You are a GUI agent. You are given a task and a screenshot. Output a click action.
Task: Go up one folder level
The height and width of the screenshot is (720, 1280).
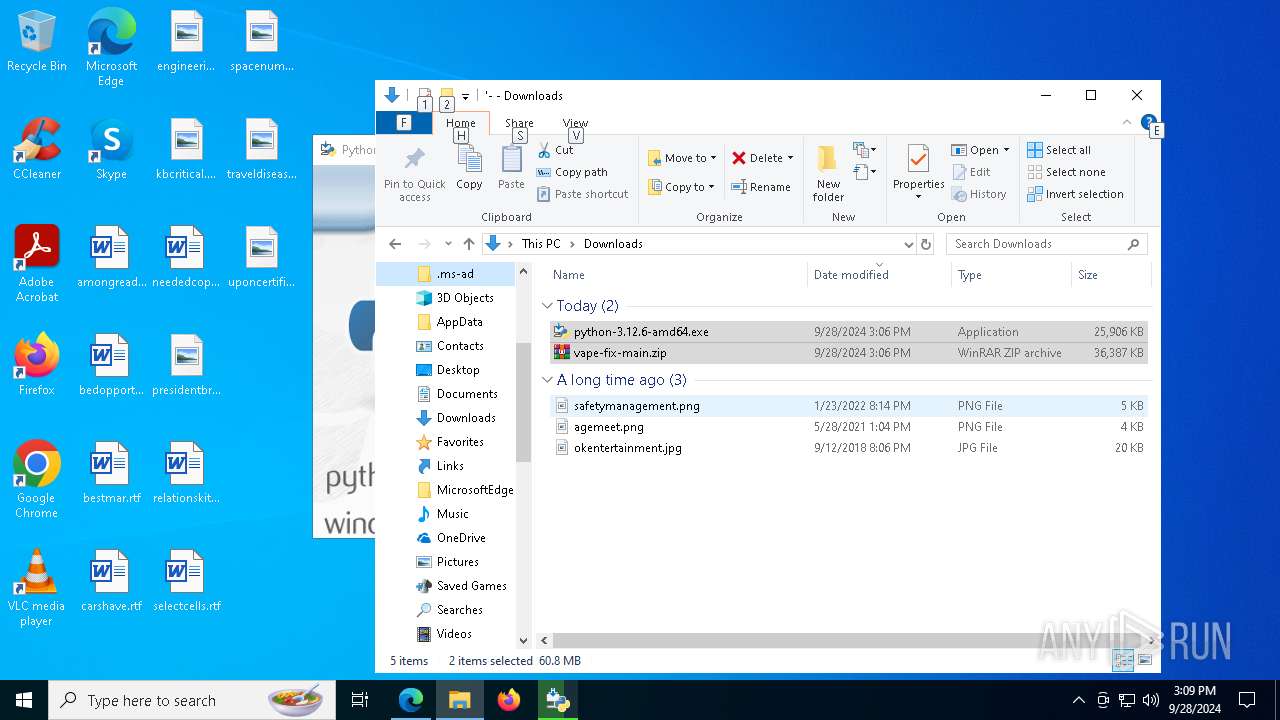tap(468, 244)
